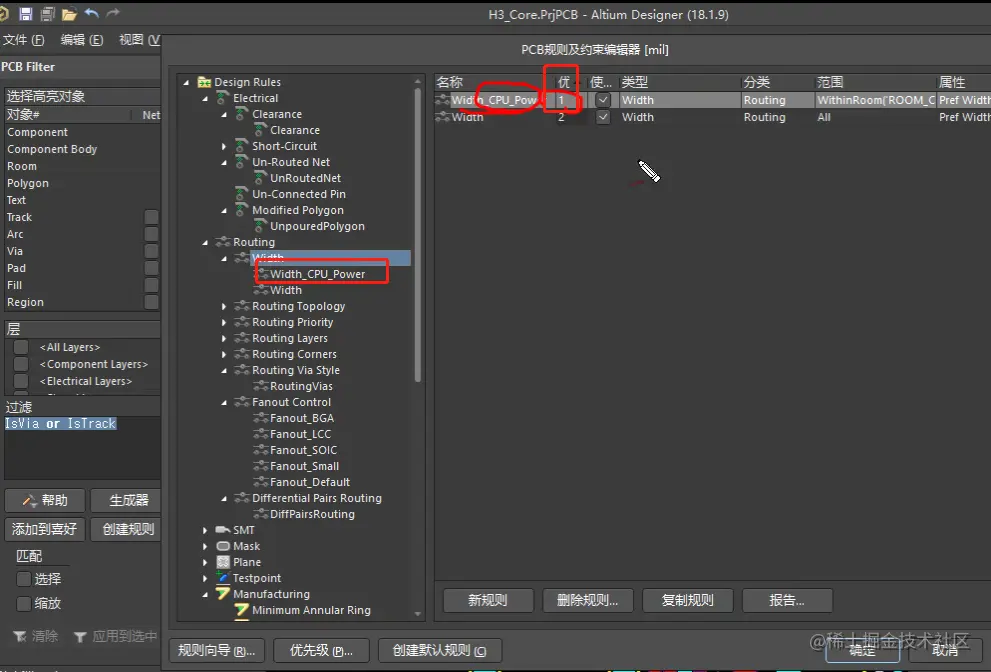Image resolution: width=991 pixels, height=672 pixels.
Task: Toggle the Pad object checkbox
Action: 151,268
